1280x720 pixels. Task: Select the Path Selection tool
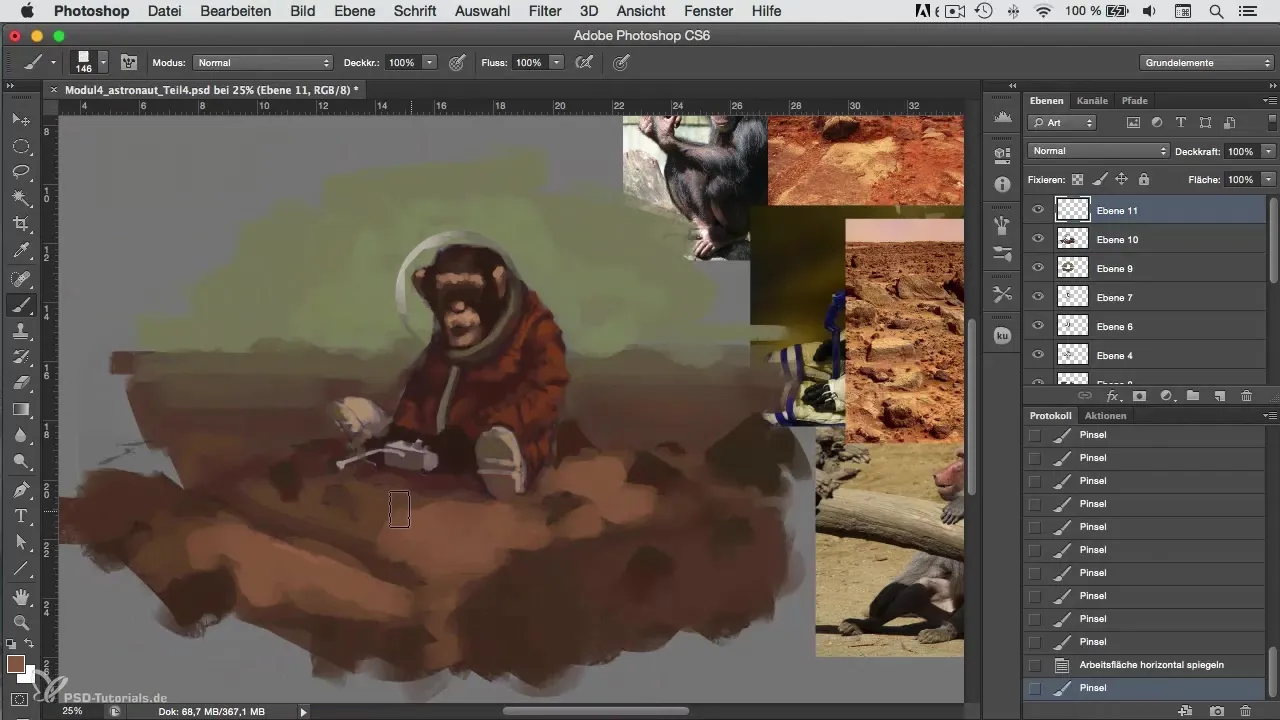click(x=21, y=542)
